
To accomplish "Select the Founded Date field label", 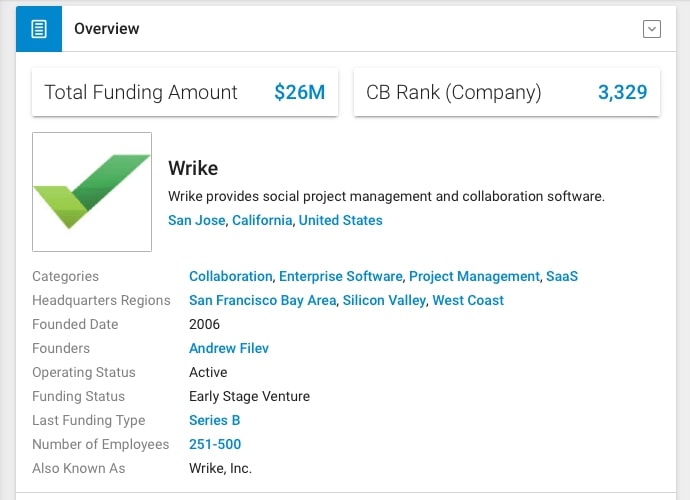I will click(75, 324).
